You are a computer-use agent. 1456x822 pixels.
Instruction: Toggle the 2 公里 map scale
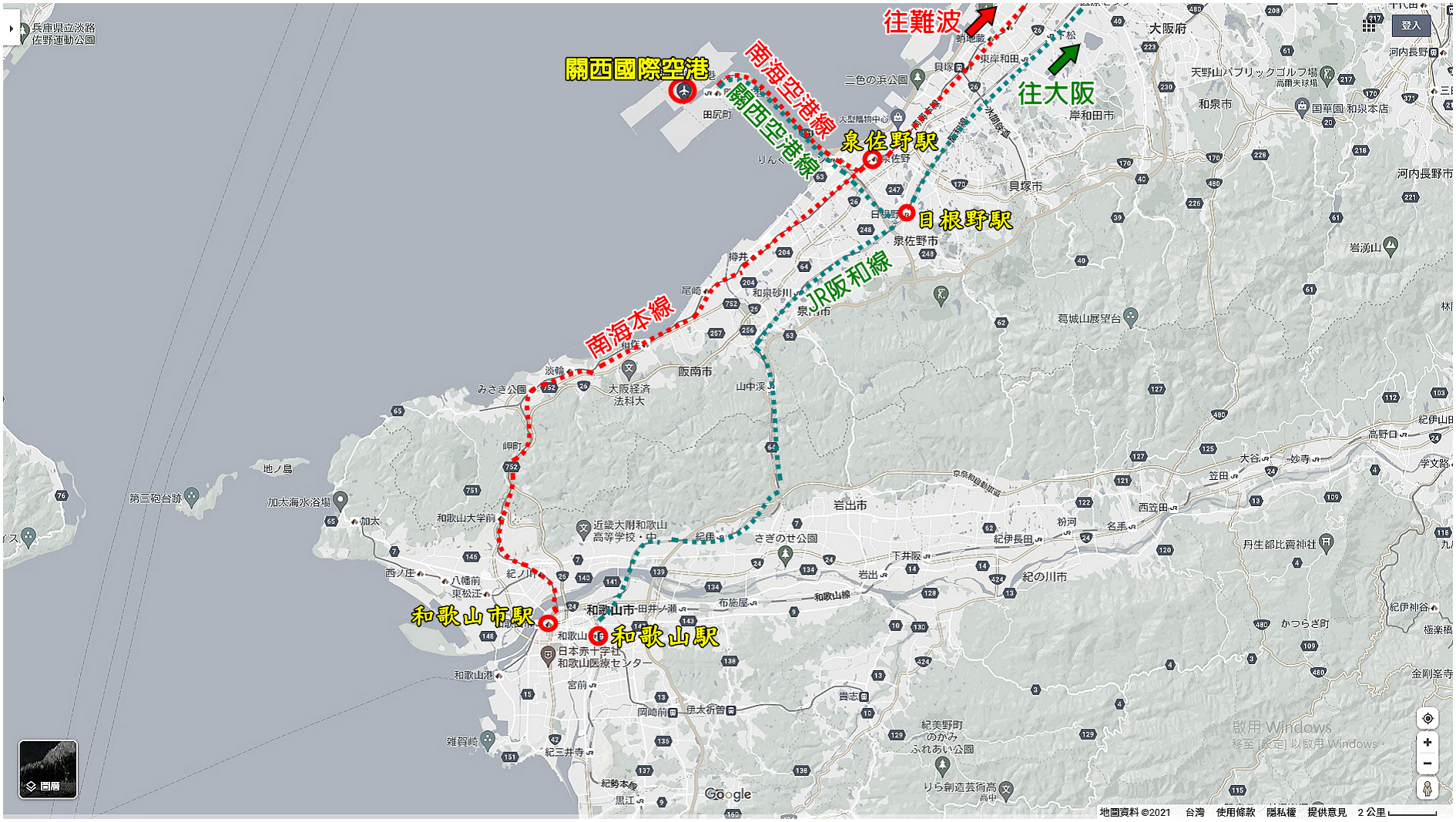[1397, 812]
